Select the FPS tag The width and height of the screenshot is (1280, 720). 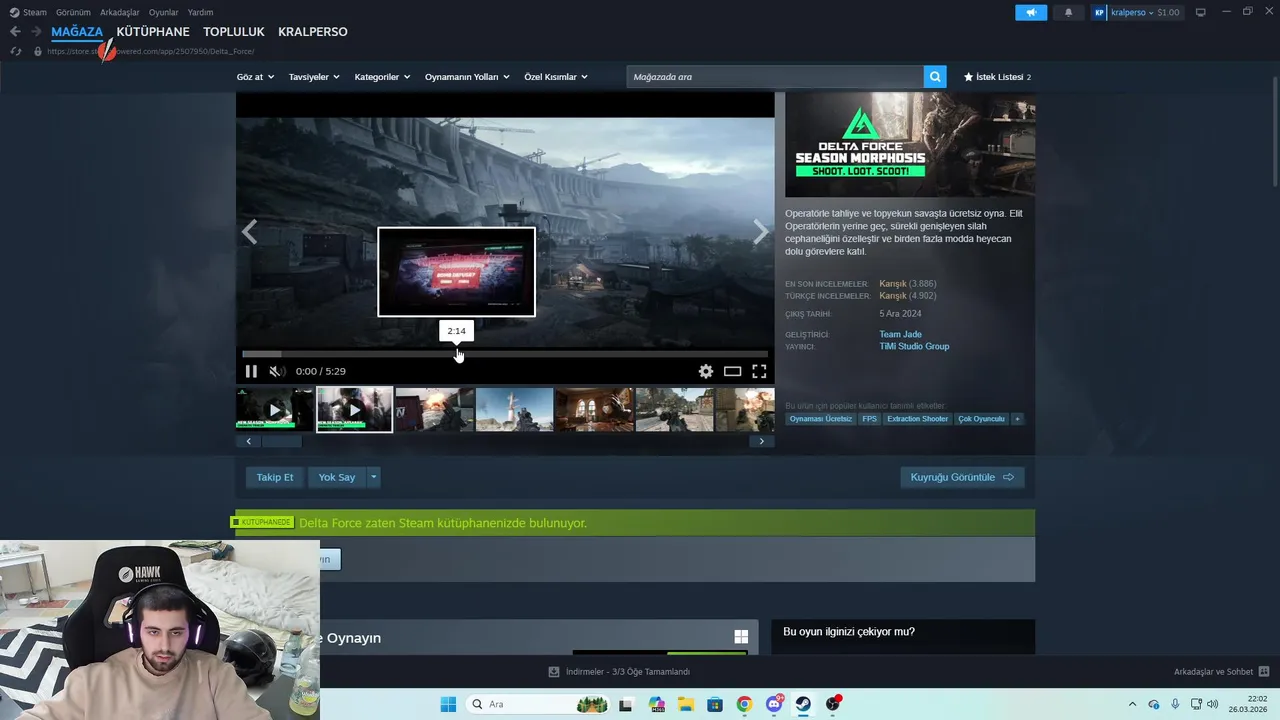click(869, 419)
